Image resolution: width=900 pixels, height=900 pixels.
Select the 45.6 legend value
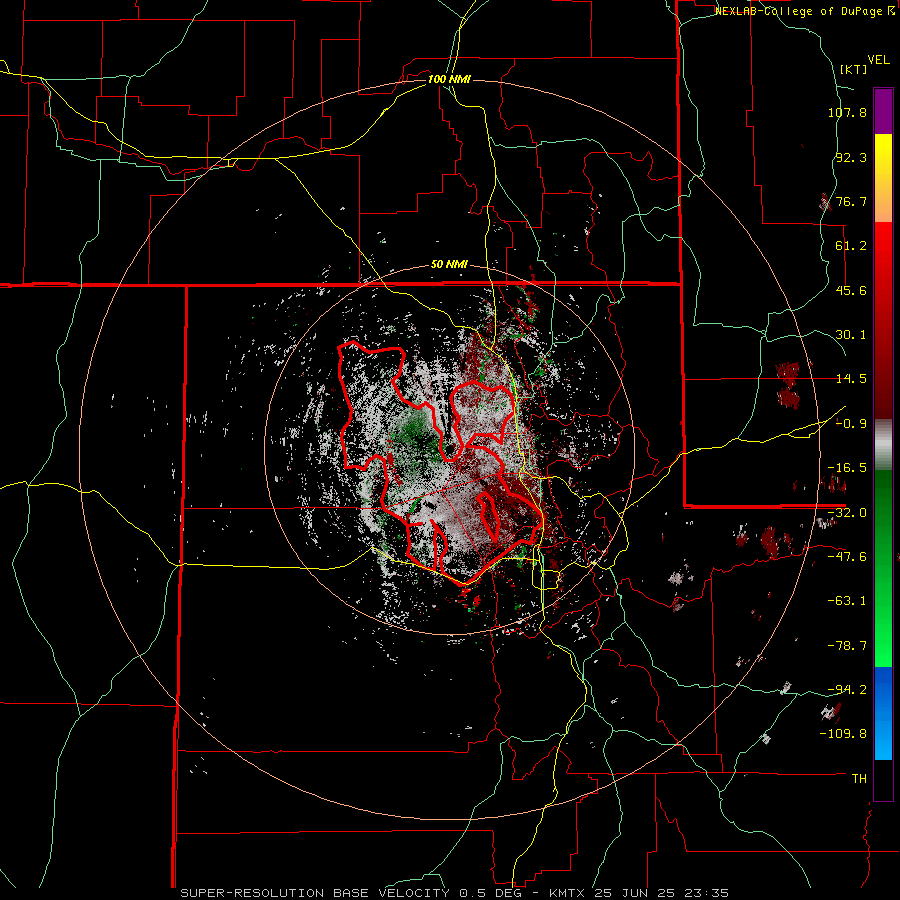851,290
